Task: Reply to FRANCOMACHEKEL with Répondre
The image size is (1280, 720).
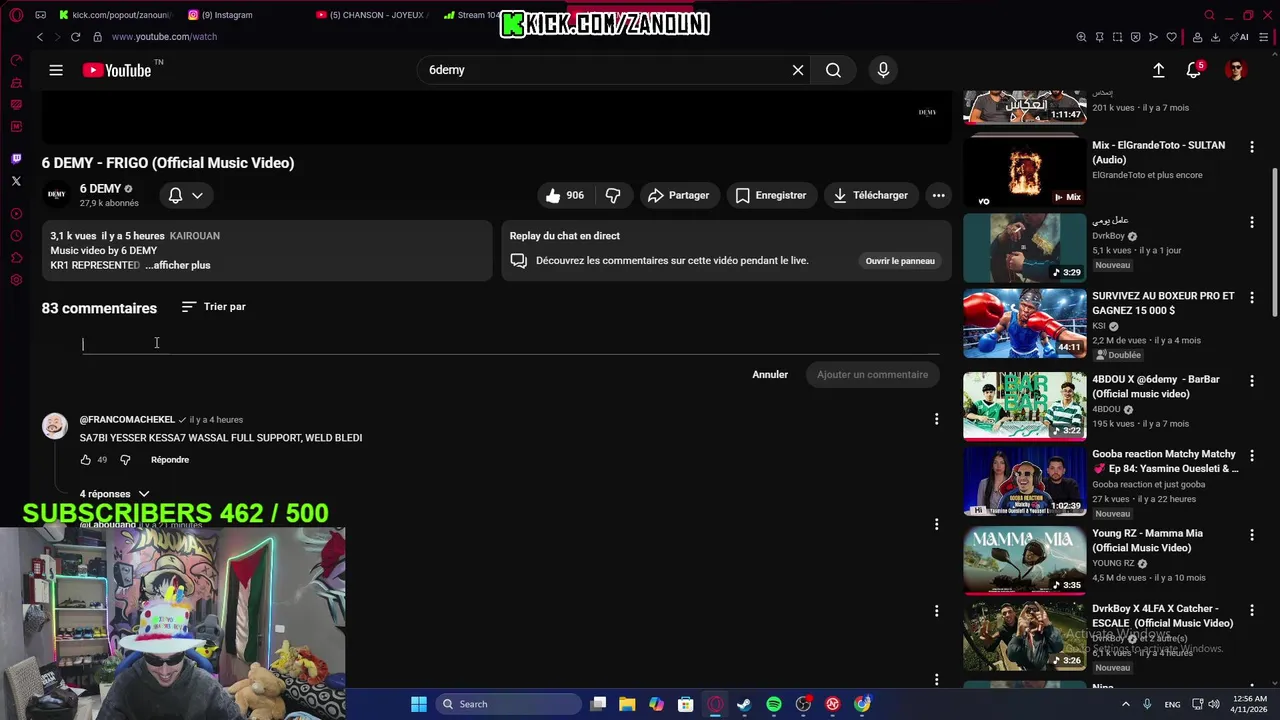Action: tap(170, 460)
